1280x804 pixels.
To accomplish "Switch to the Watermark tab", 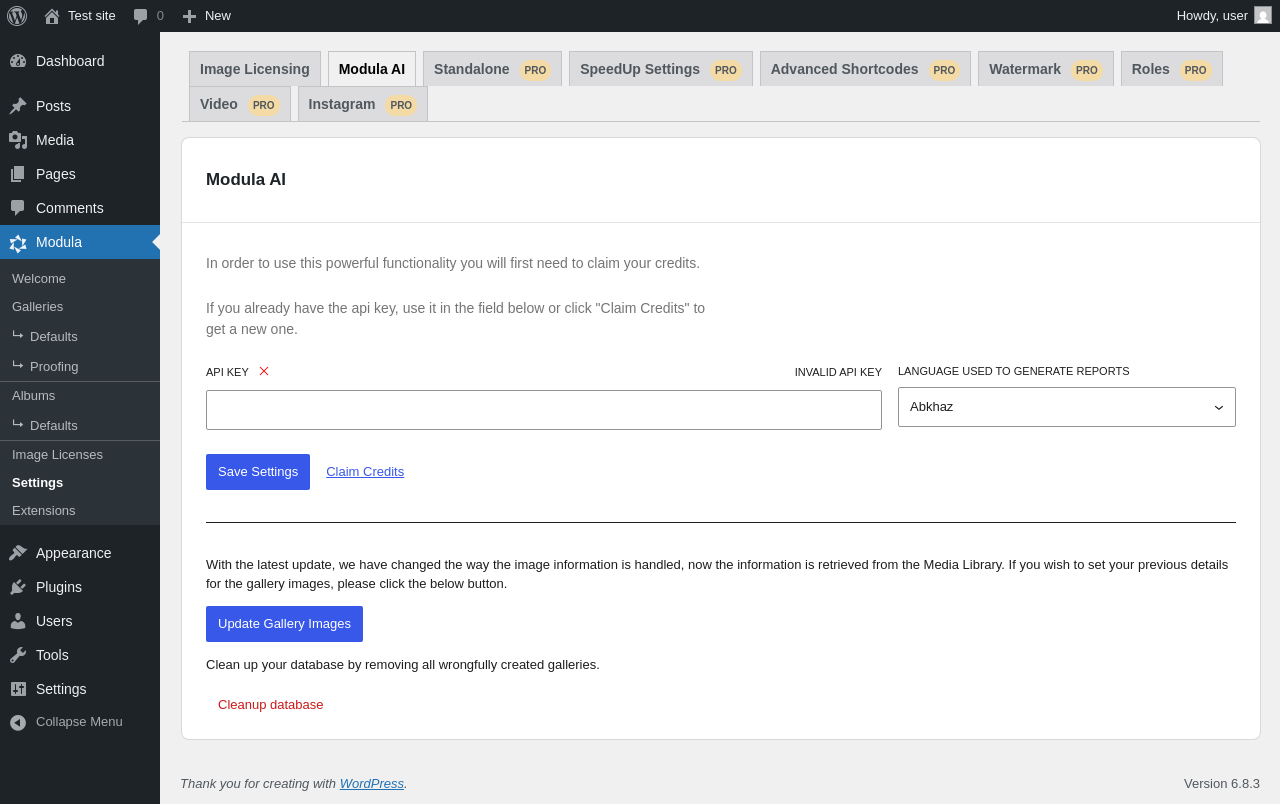I will tap(1045, 69).
